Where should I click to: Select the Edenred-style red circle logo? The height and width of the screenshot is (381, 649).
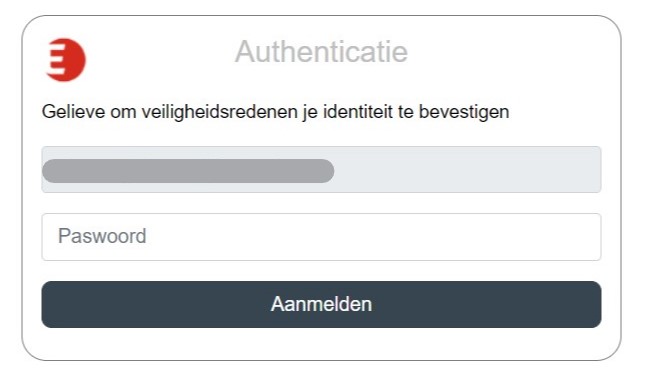(x=65, y=60)
